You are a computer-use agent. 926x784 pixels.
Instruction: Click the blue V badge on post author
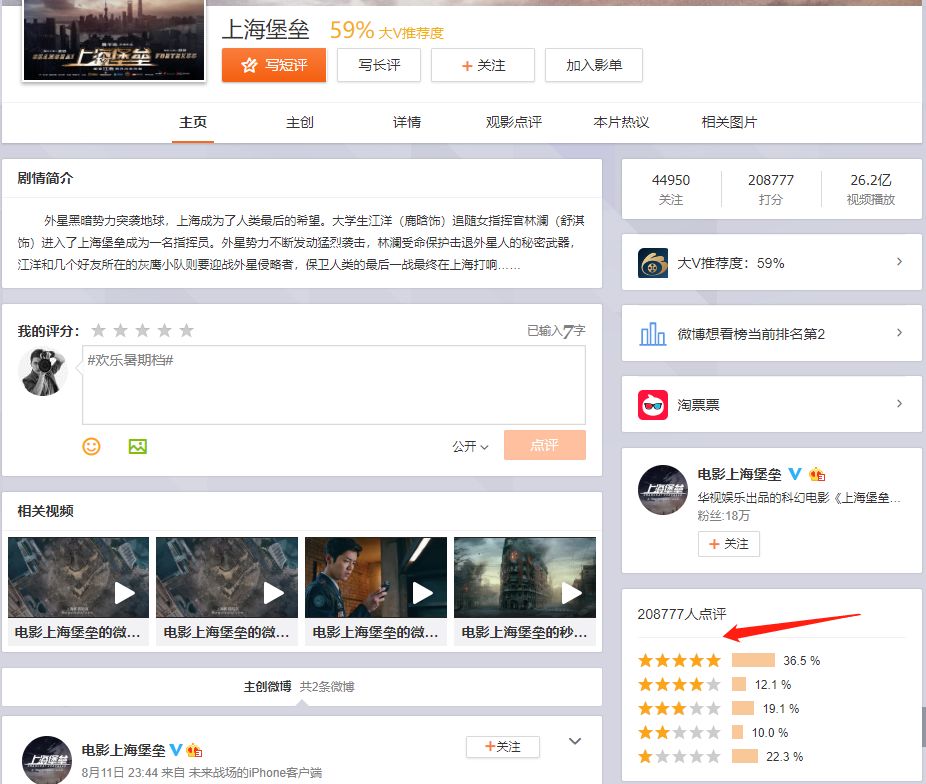coord(176,750)
